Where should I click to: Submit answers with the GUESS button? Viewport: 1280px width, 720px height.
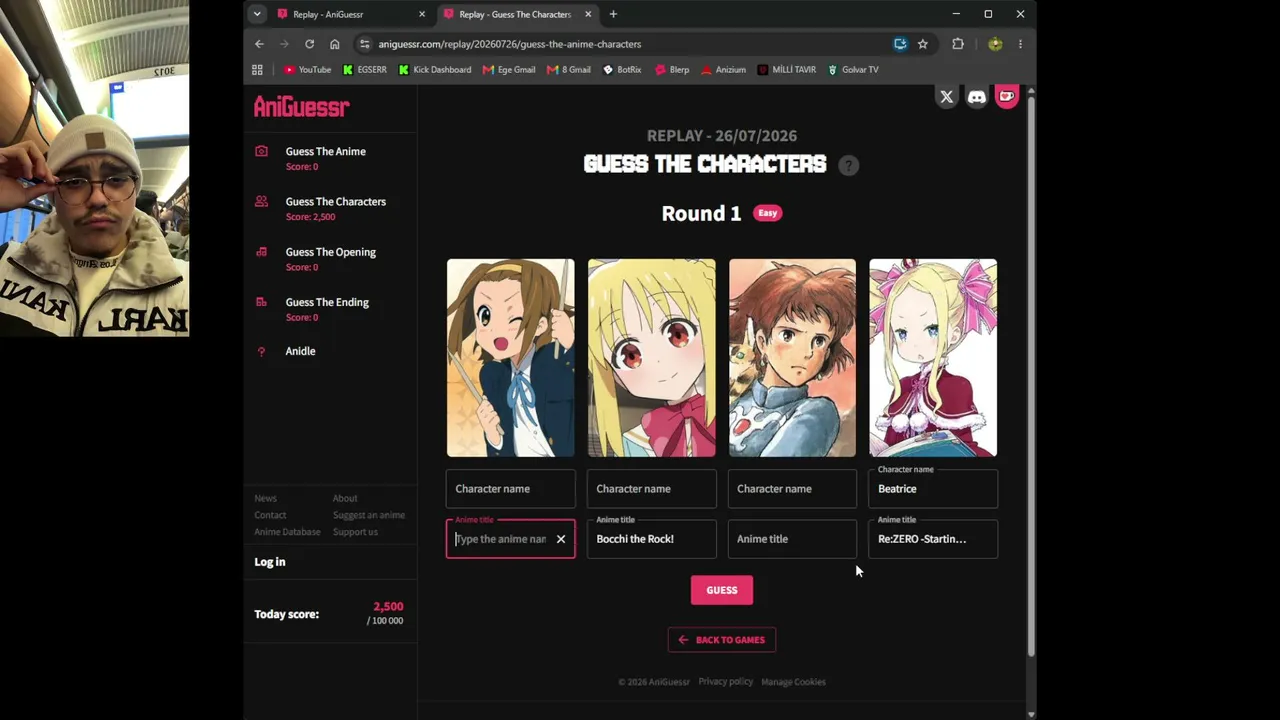click(x=722, y=590)
